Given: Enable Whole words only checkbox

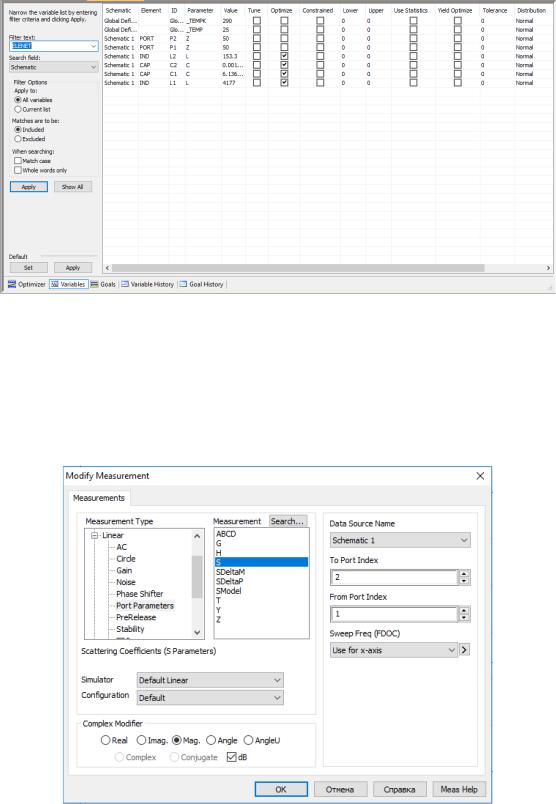Looking at the screenshot, I should [x=18, y=170].
